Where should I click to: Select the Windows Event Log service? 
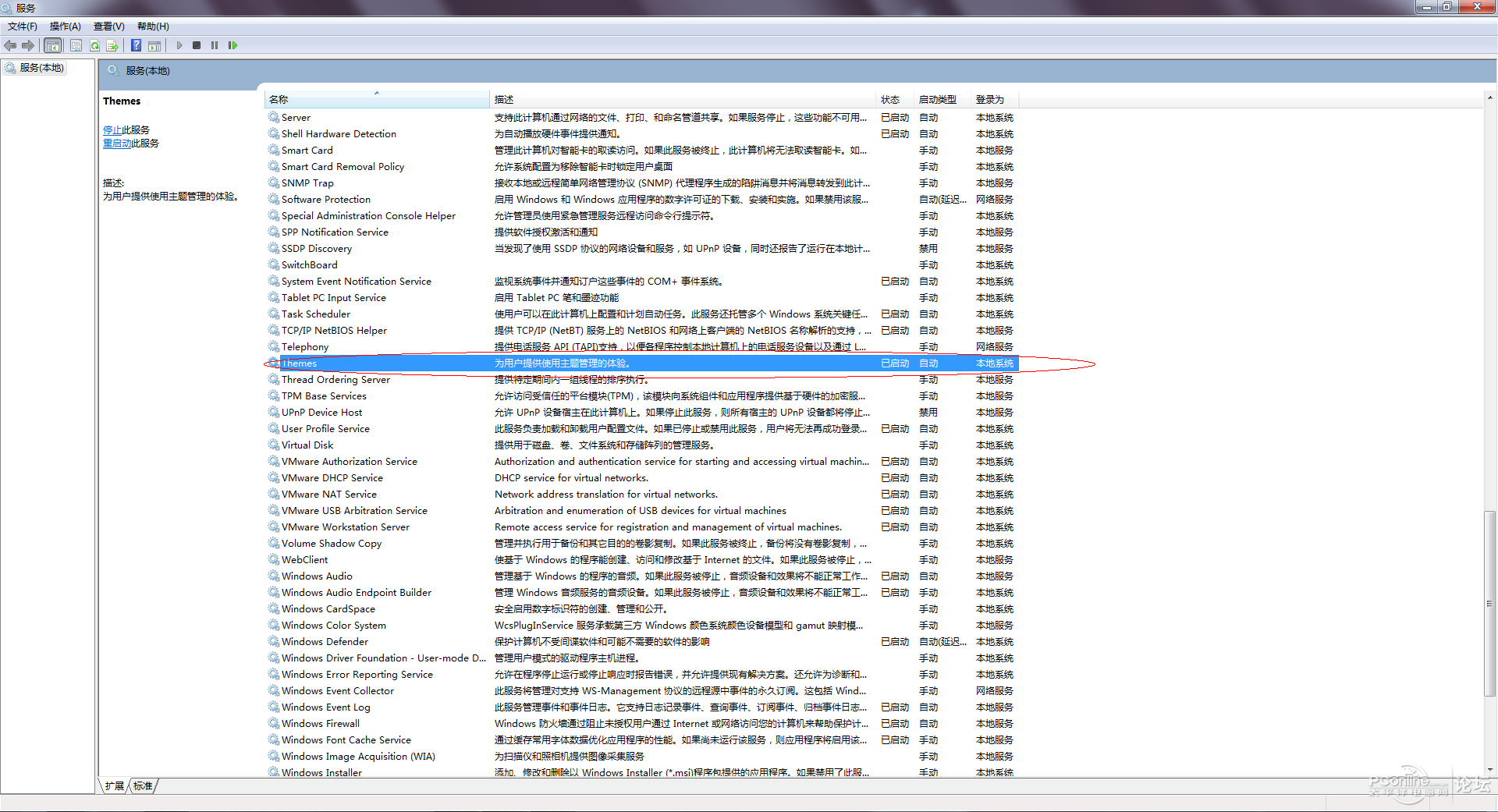(x=642, y=707)
